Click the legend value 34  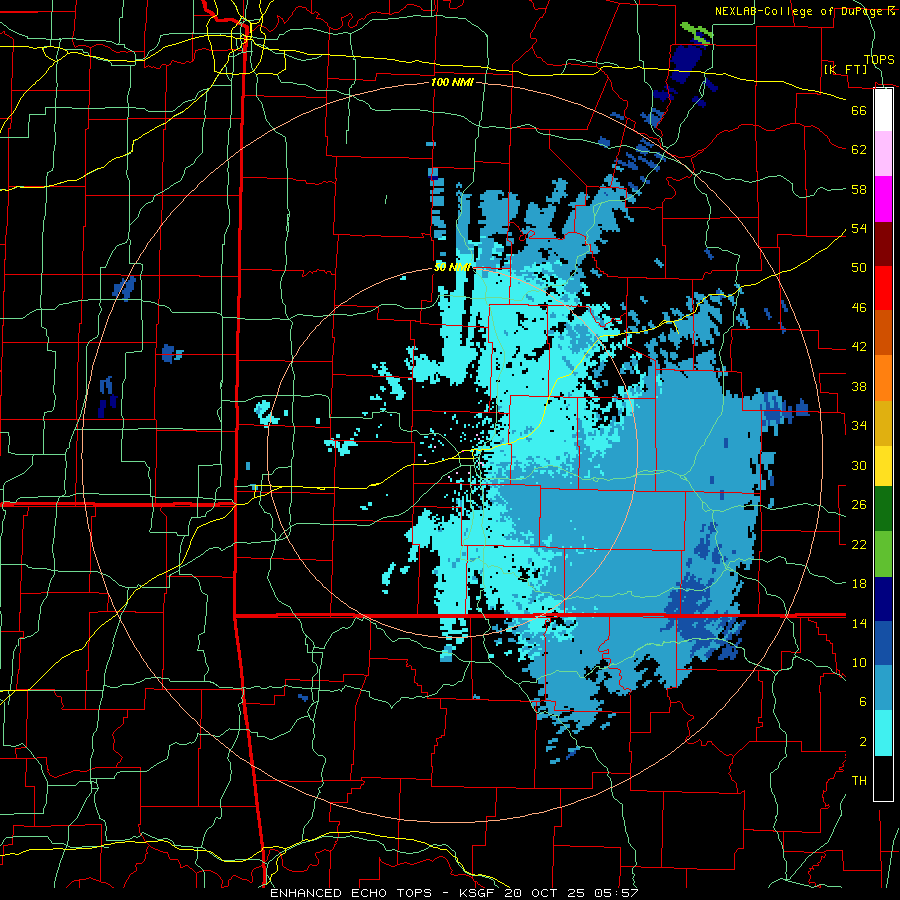coord(859,426)
